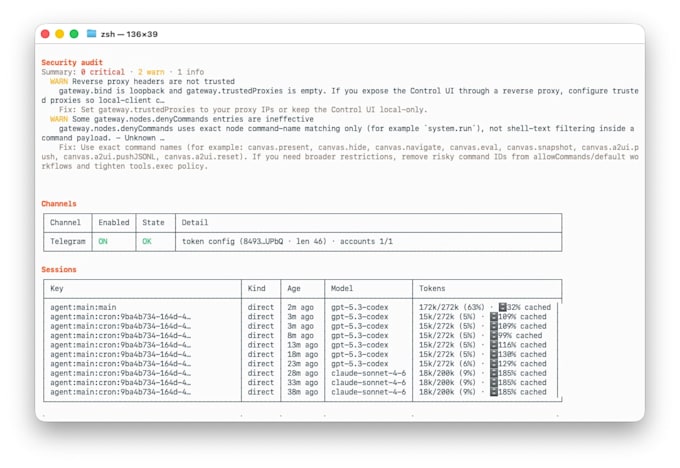The image size is (680, 468).
Task: Click "accounts 1/1" in the Telegram detail
Action: [366, 242]
